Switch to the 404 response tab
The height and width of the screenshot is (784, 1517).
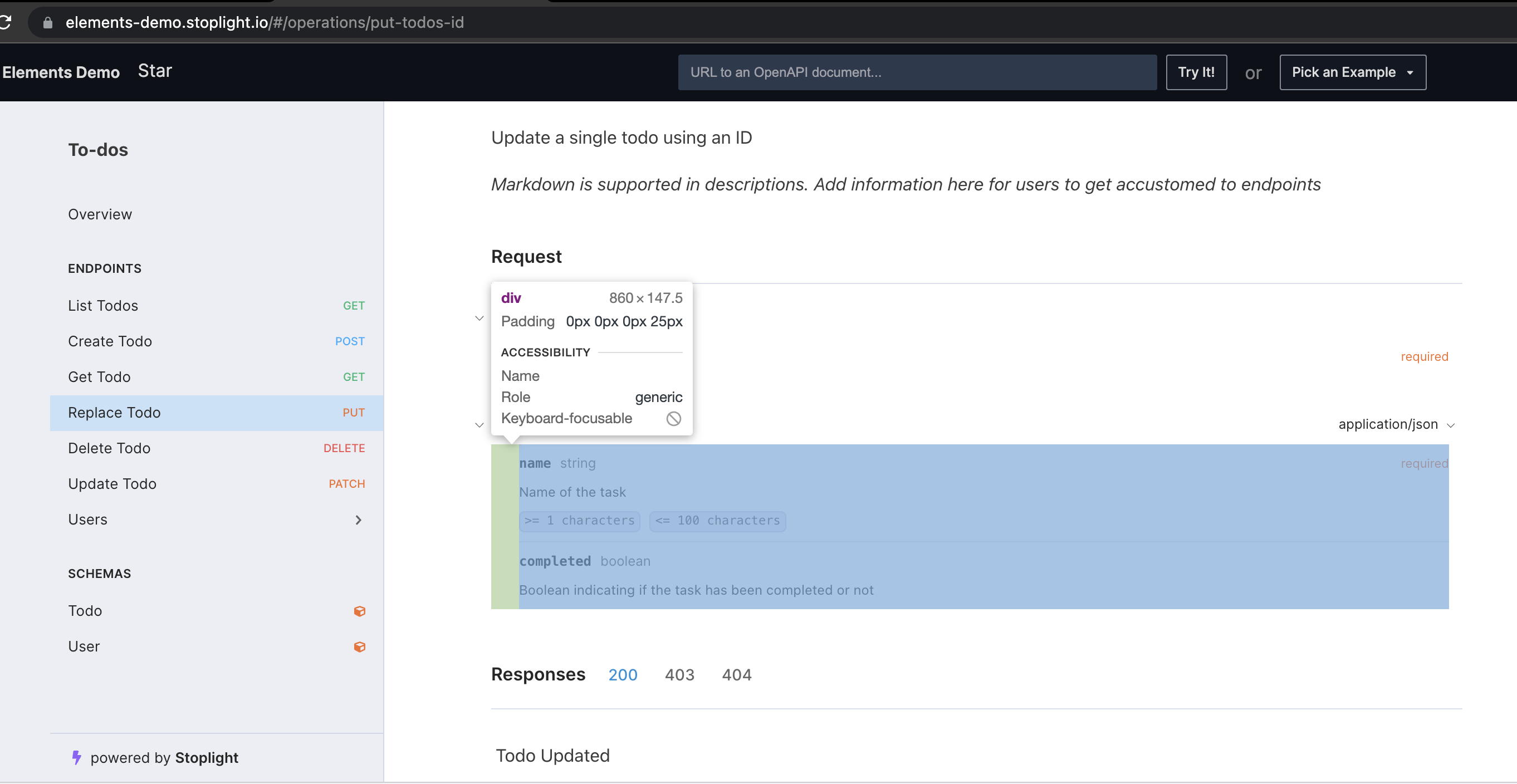[736, 674]
